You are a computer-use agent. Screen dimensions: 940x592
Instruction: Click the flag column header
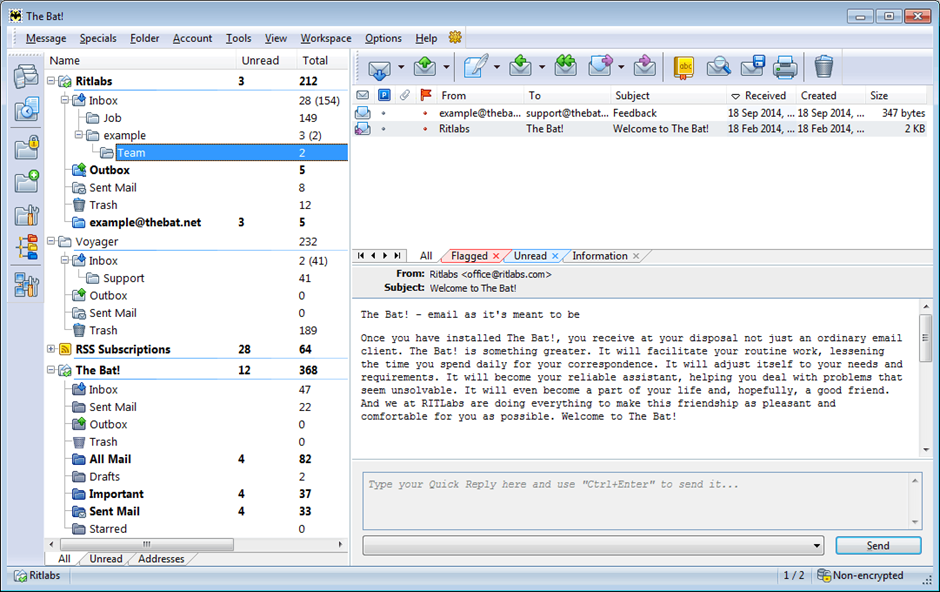pos(426,96)
